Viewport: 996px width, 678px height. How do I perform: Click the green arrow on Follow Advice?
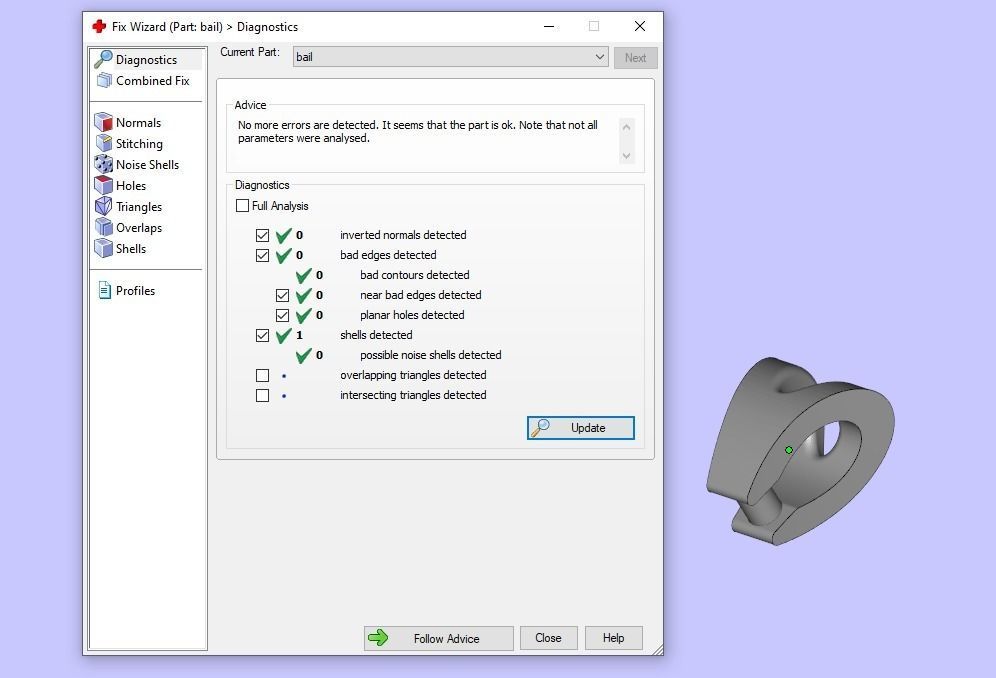pyautogui.click(x=378, y=637)
